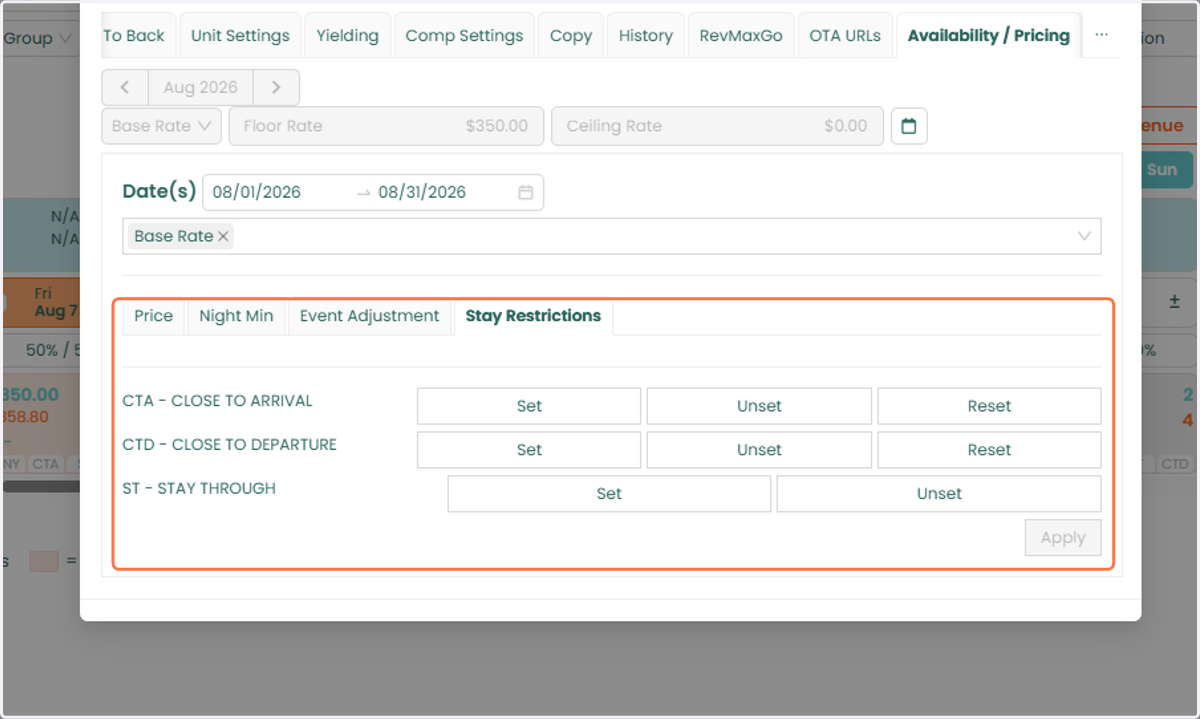Click ST - STAY THROUGH label
The width and height of the screenshot is (1200, 719).
[x=199, y=489]
